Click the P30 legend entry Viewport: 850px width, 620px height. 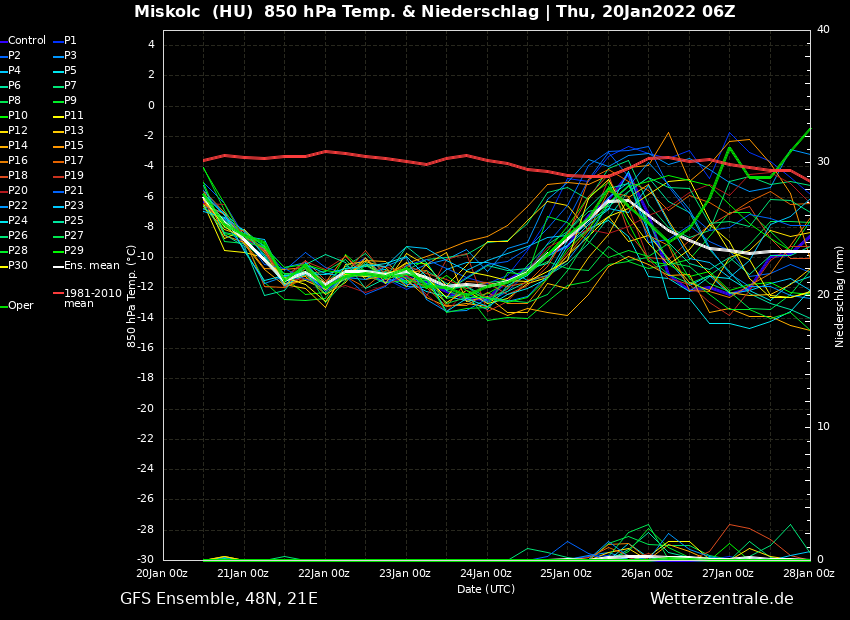pos(18,266)
